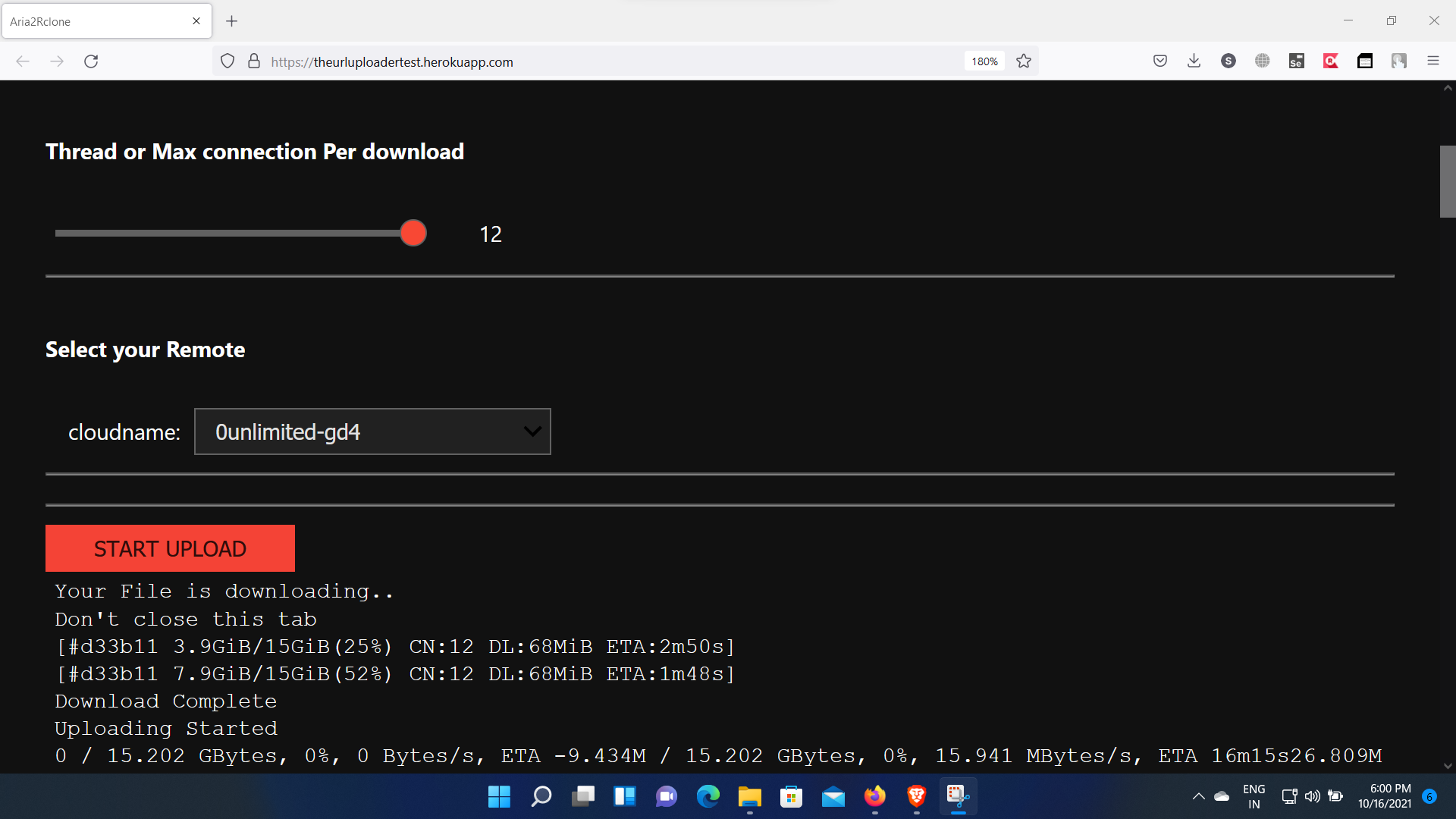Open a new browser tab
This screenshot has width=1456, height=819.
click(x=232, y=21)
